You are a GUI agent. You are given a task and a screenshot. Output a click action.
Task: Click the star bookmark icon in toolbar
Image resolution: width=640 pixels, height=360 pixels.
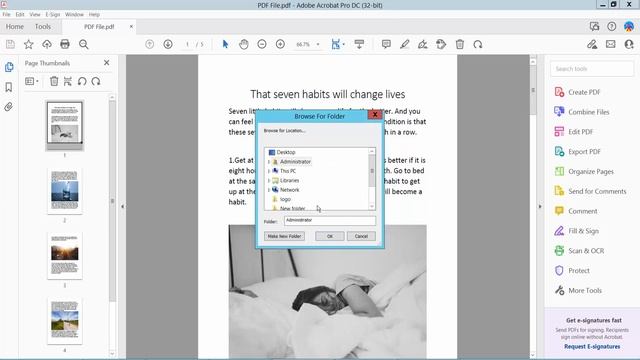coord(29,44)
